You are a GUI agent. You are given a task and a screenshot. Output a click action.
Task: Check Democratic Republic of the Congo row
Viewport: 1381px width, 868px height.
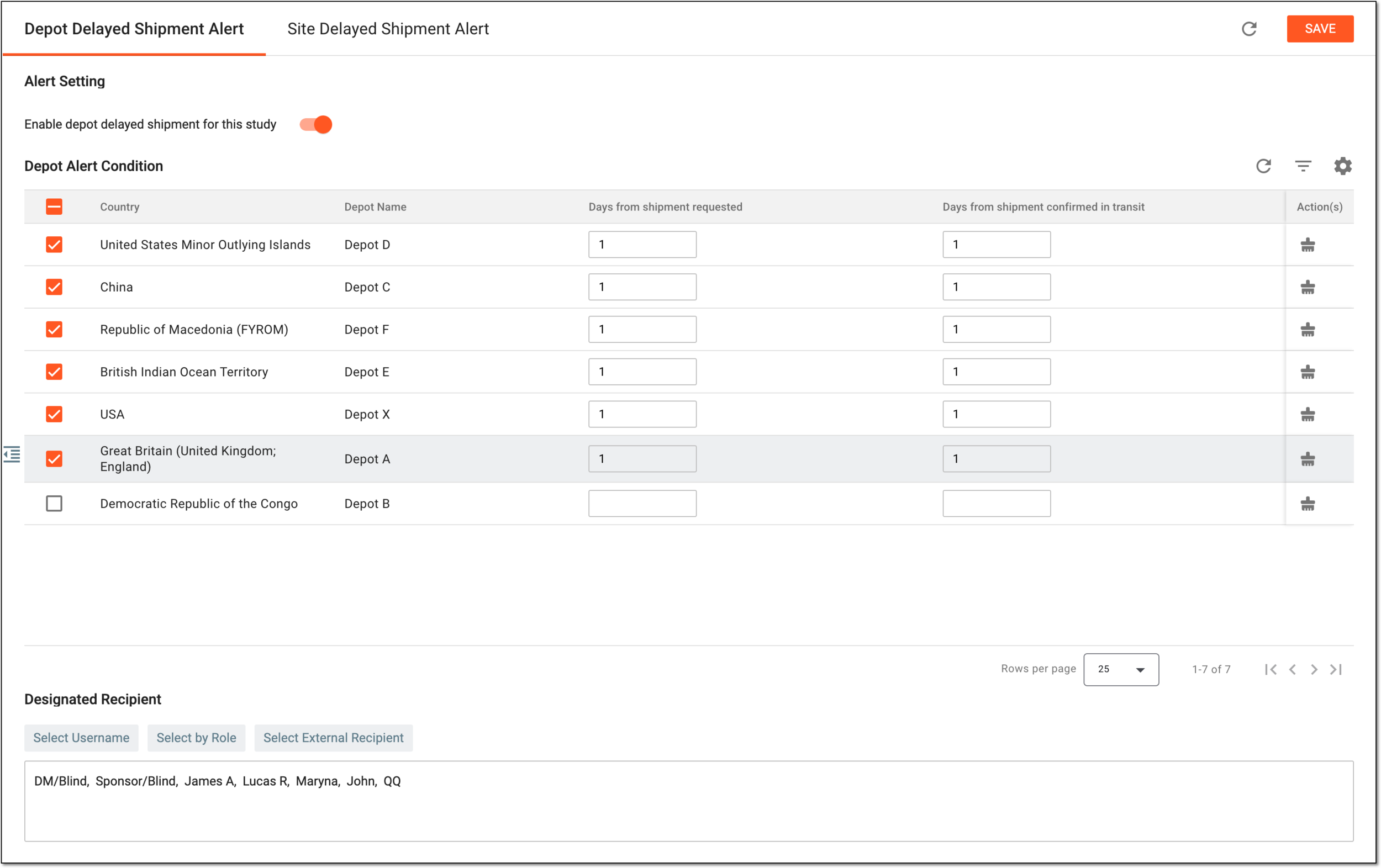[x=54, y=504]
